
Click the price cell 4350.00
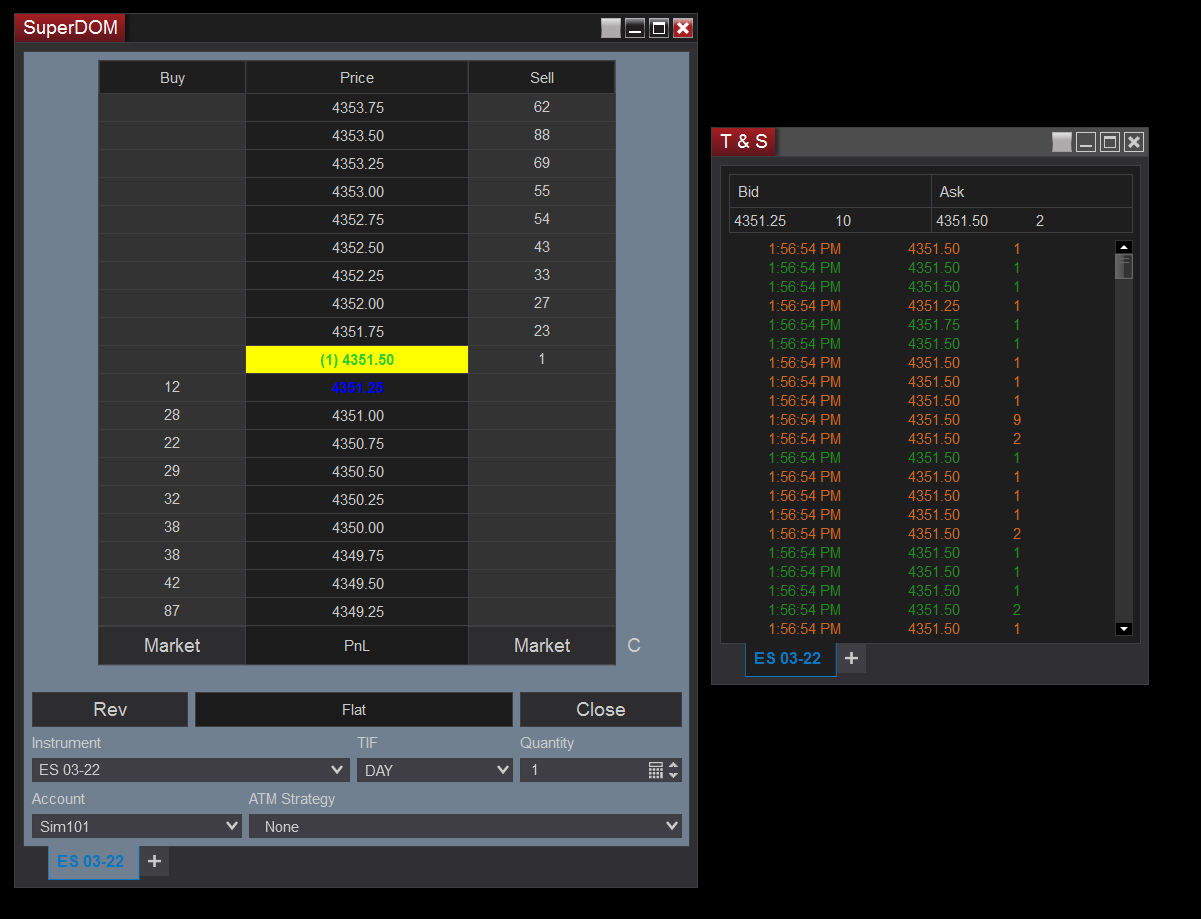point(357,528)
